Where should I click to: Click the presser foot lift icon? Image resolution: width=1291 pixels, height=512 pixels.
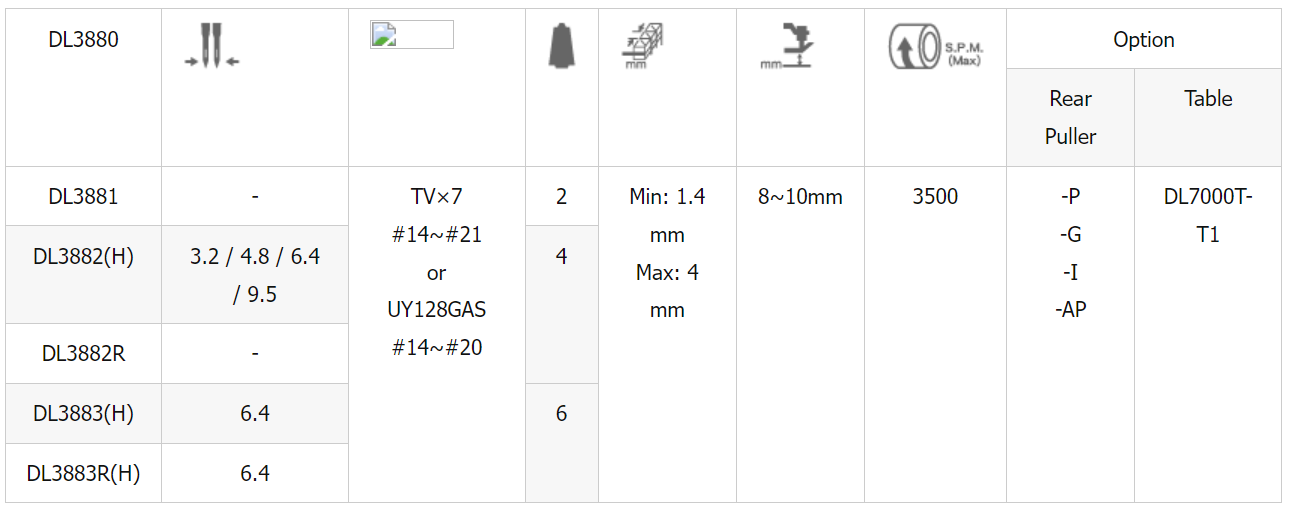tap(786, 46)
